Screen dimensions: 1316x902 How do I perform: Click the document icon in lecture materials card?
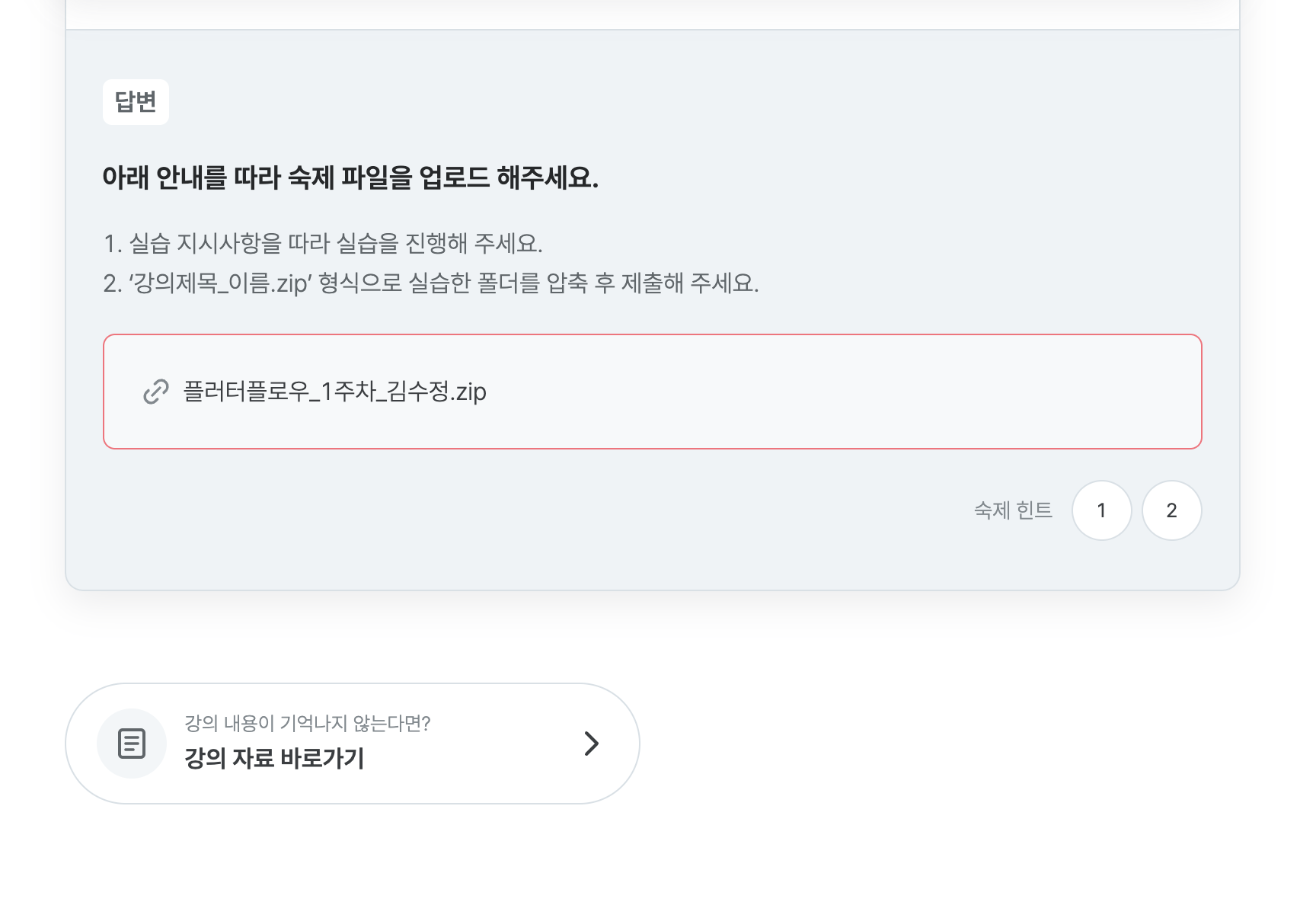click(132, 744)
